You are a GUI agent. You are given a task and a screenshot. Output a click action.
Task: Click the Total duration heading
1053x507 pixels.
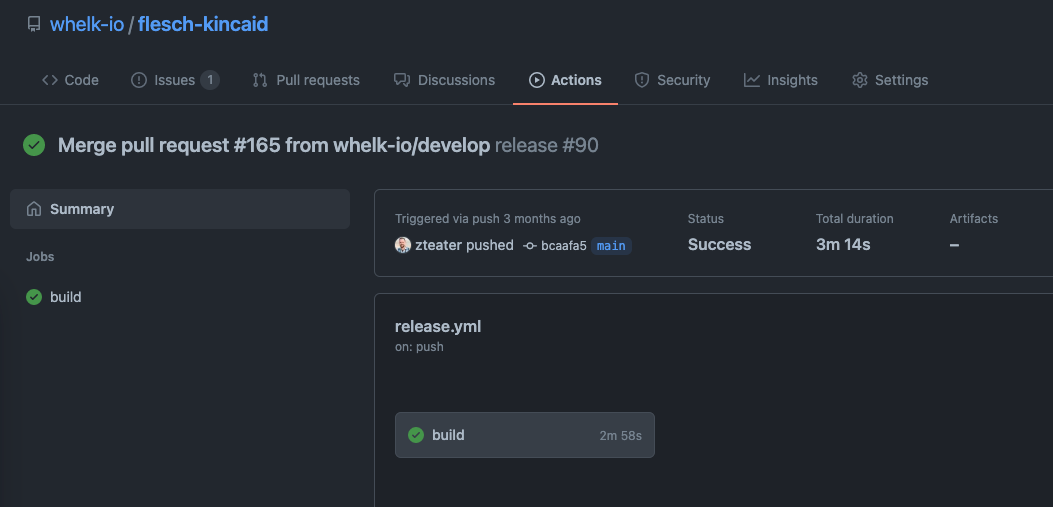pyautogui.click(x=855, y=219)
